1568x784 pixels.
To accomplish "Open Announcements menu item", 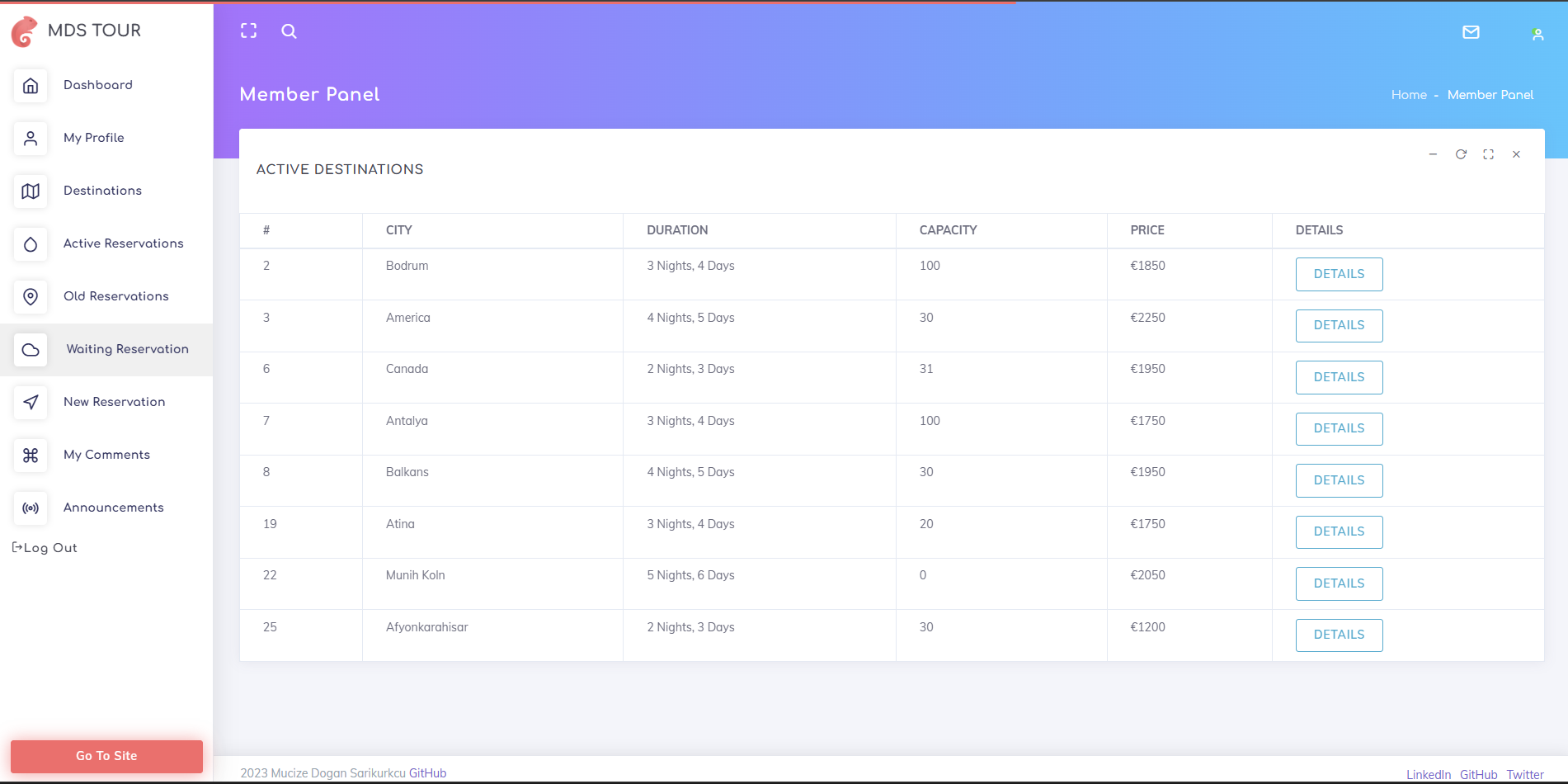I will point(106,508).
